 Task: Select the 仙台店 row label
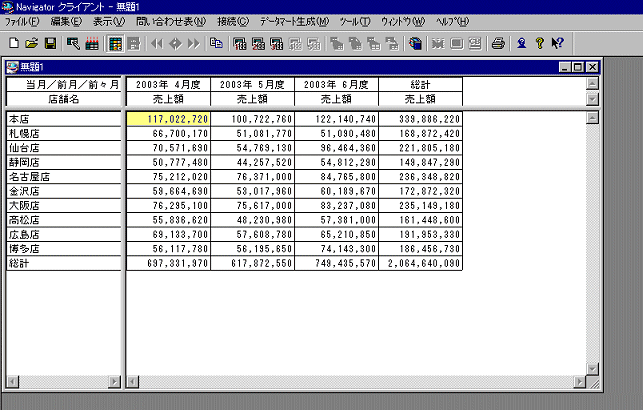pos(64,148)
